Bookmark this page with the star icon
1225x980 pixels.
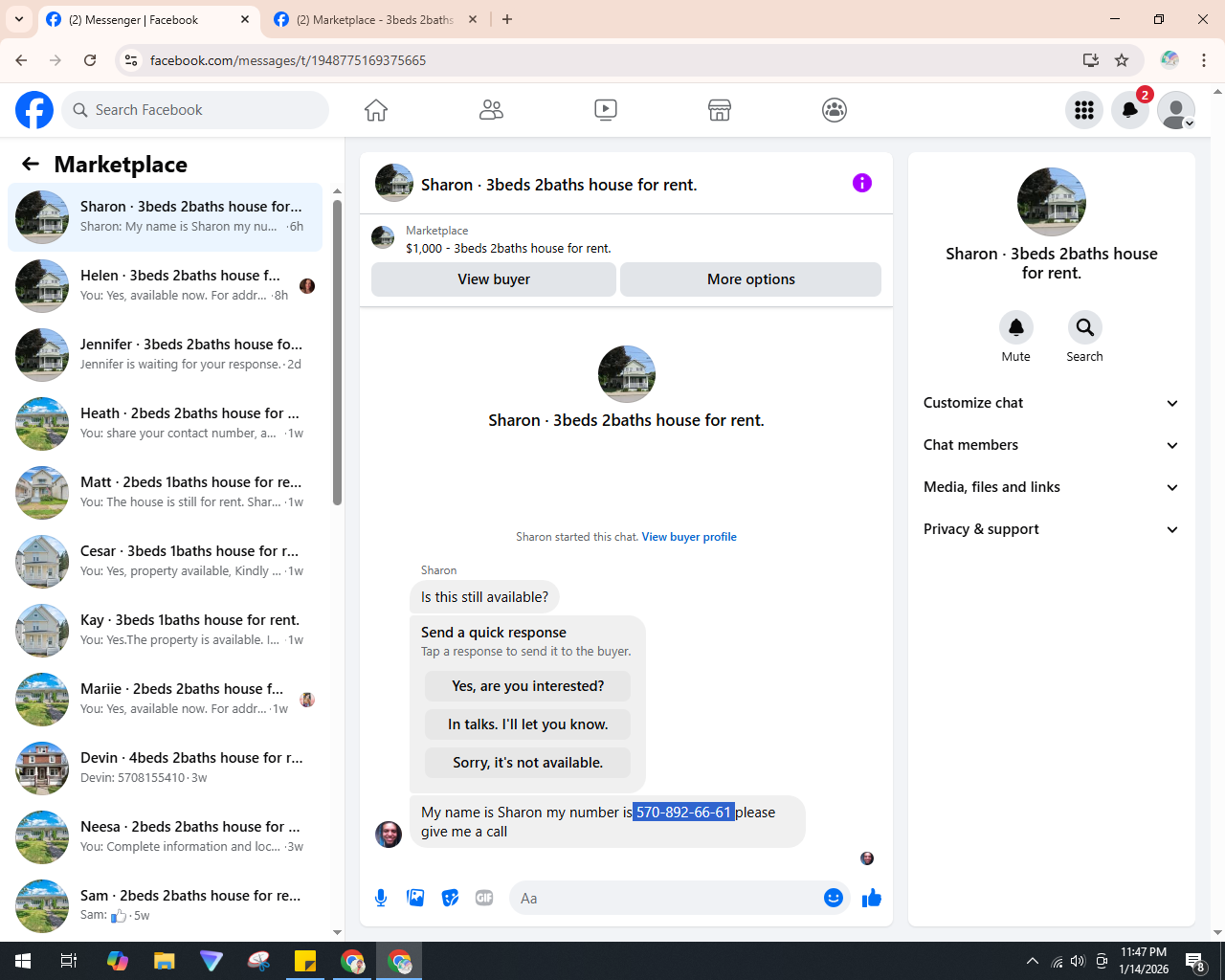1122,60
